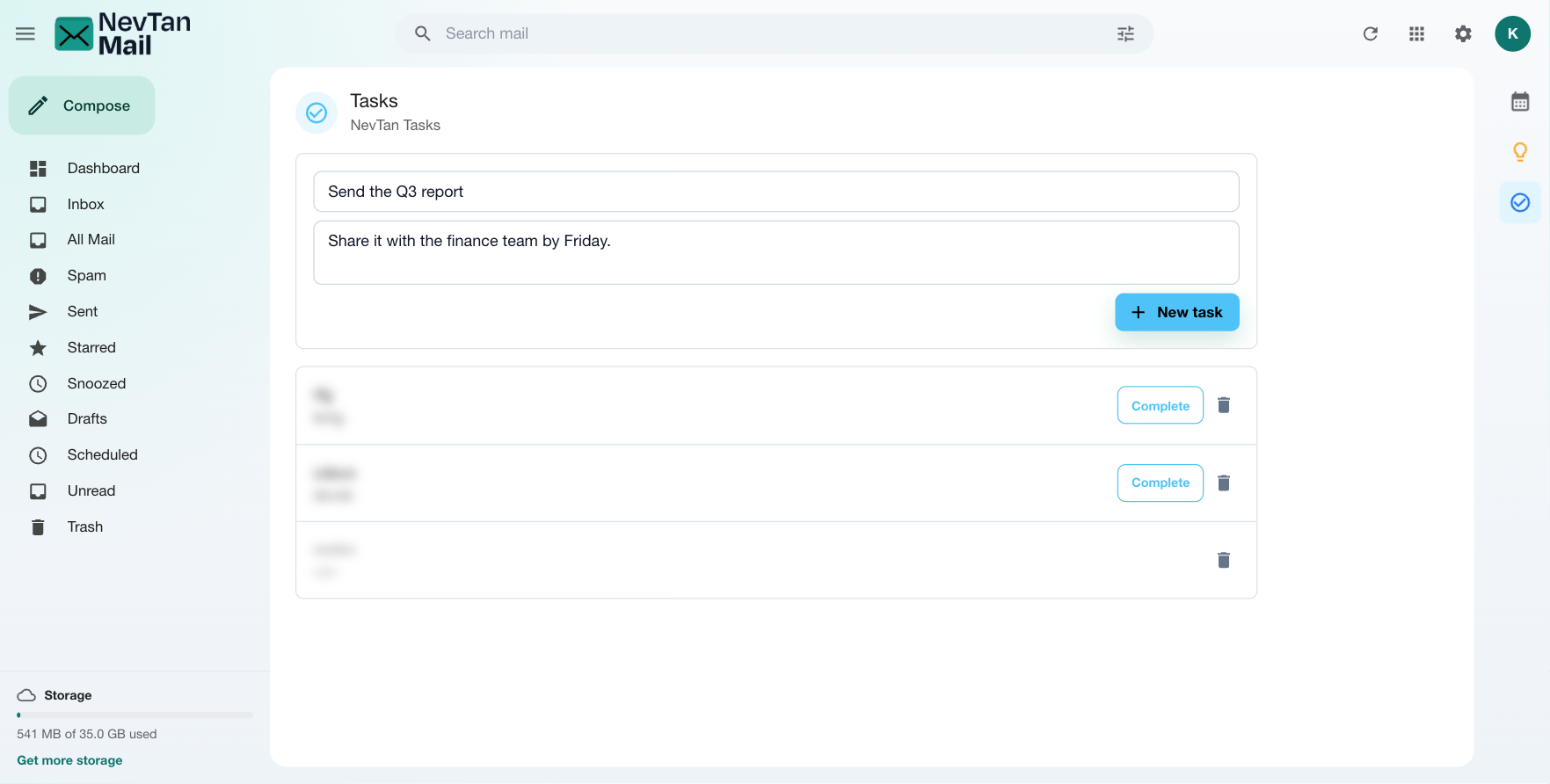Delete the second task in the list

pyautogui.click(x=1224, y=483)
